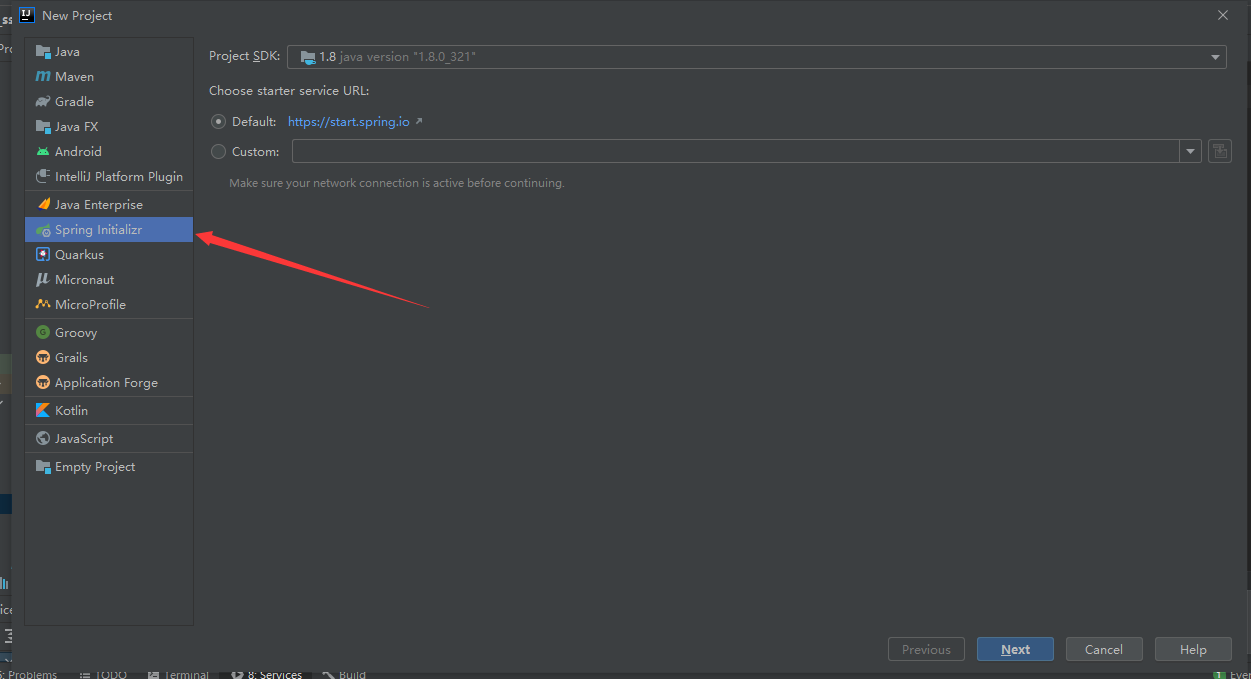The image size is (1251, 679).
Task: Click the Application Forge icon
Action: coord(43,383)
